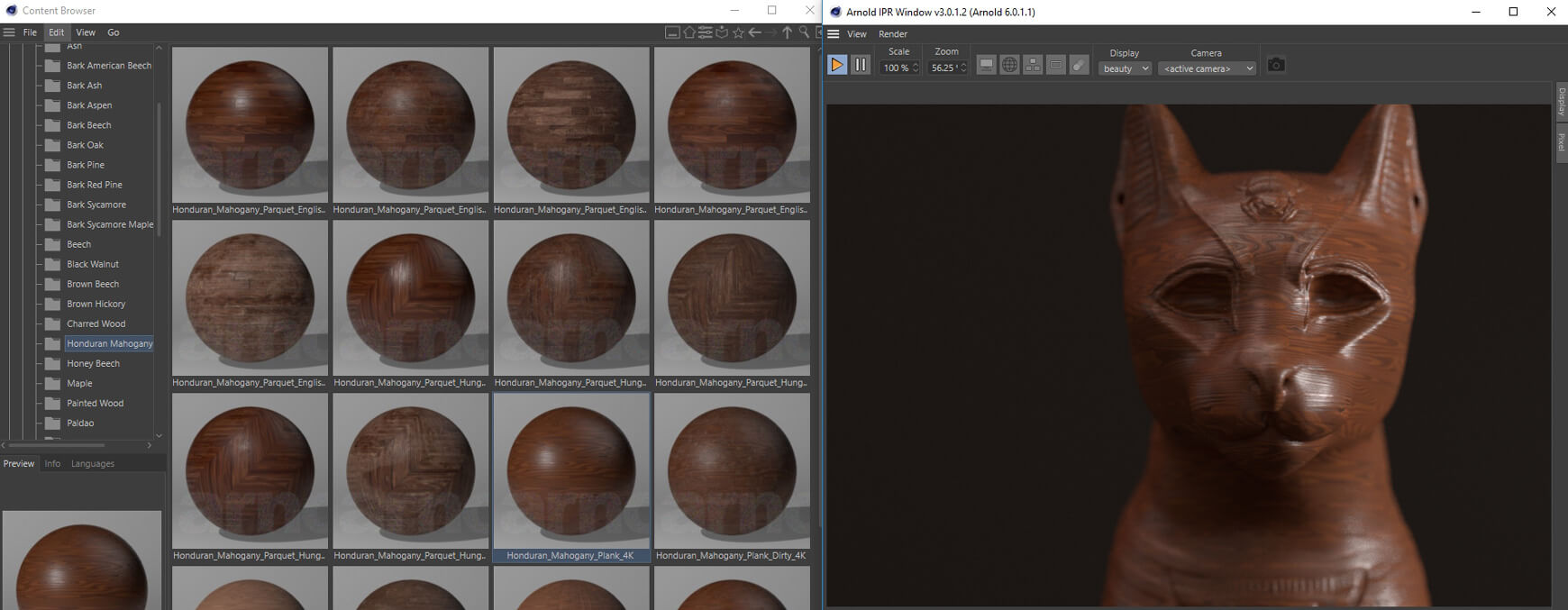
Task: Select the Black Walnut folder
Action: pos(93,264)
